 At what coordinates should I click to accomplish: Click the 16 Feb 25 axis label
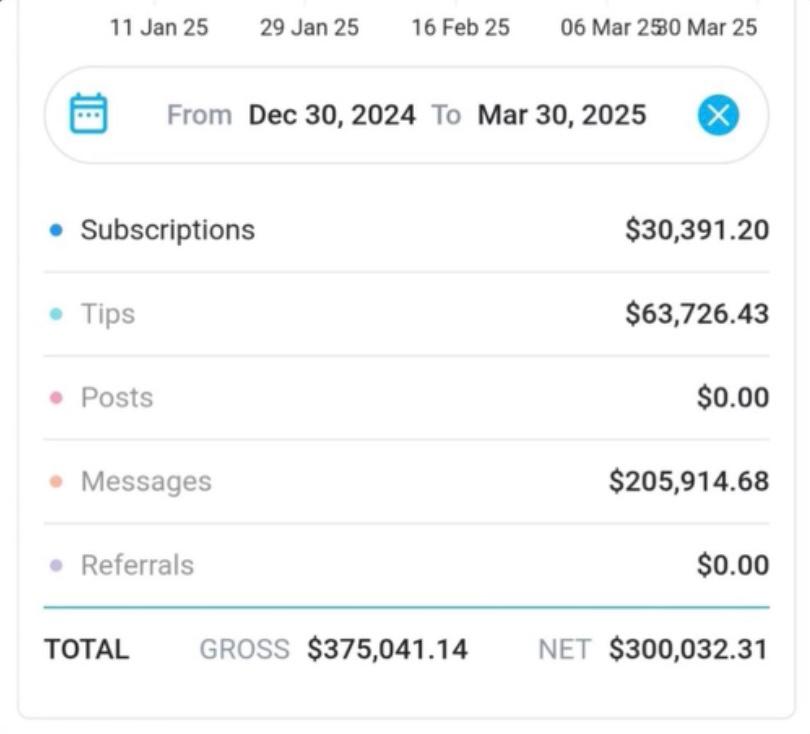[460, 27]
